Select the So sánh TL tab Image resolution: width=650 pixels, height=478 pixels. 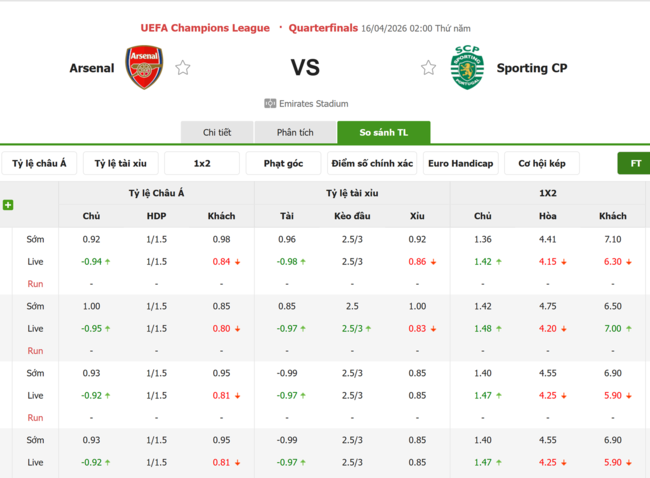tap(383, 133)
